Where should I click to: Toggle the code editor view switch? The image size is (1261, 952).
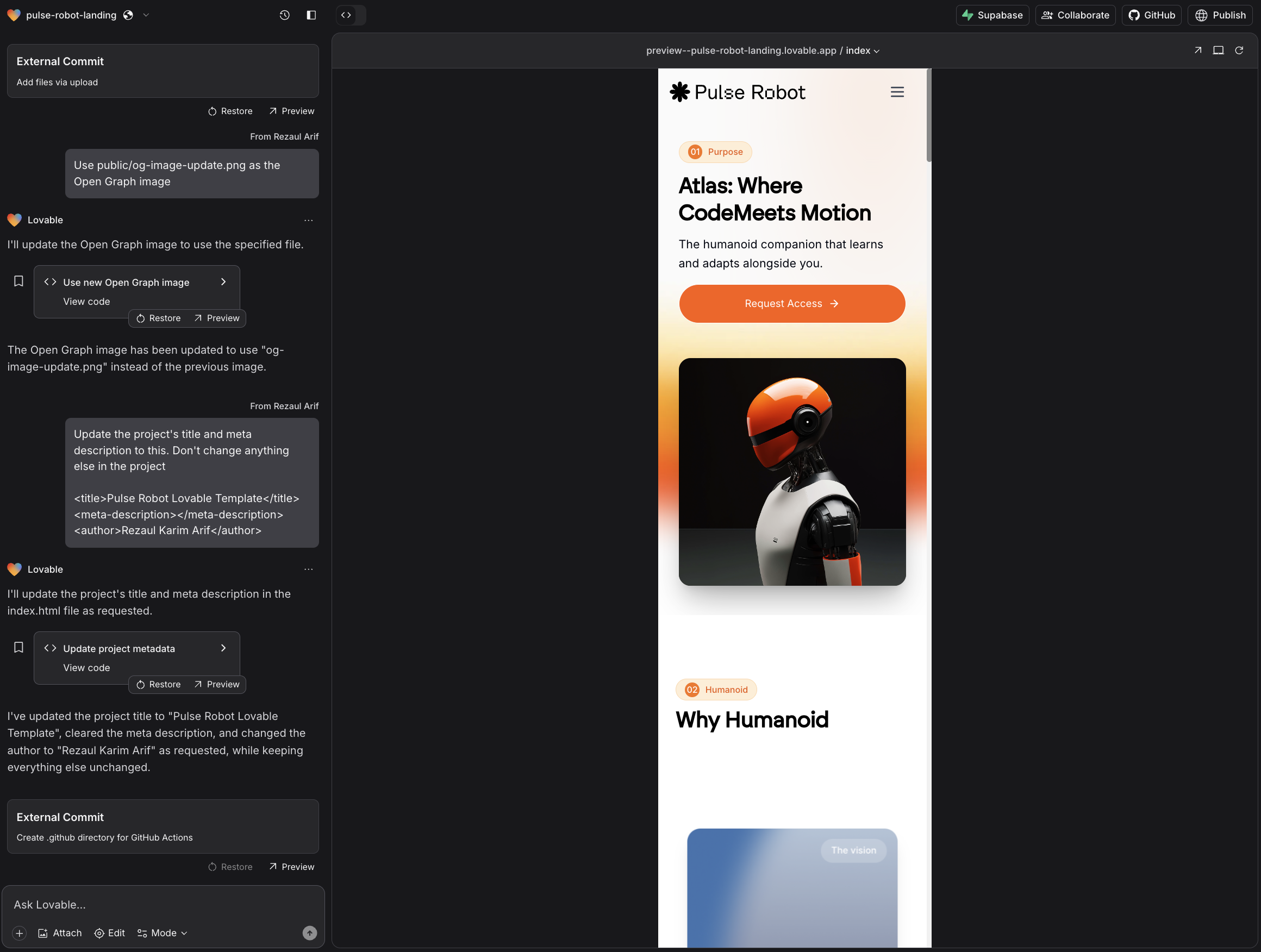(346, 15)
